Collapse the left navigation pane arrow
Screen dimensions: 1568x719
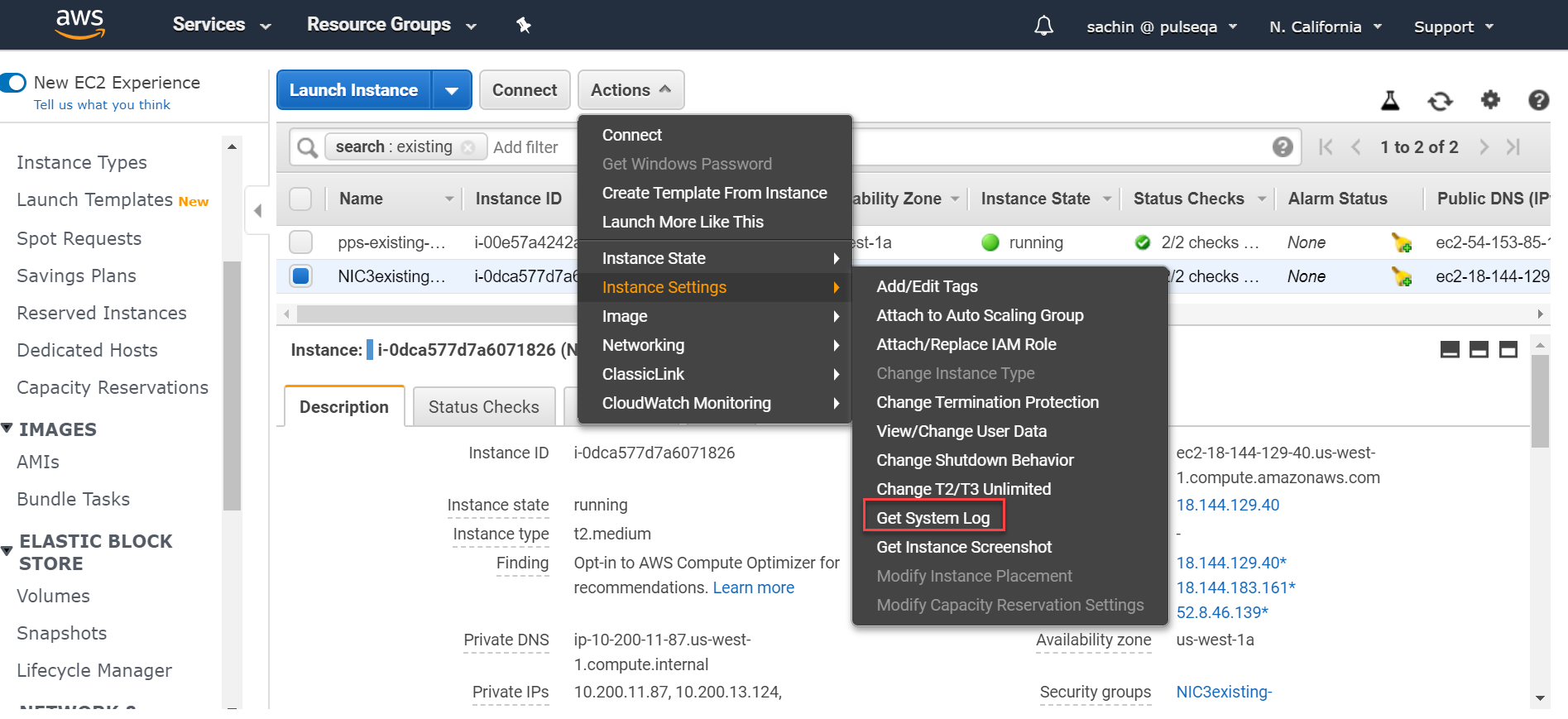click(x=257, y=211)
